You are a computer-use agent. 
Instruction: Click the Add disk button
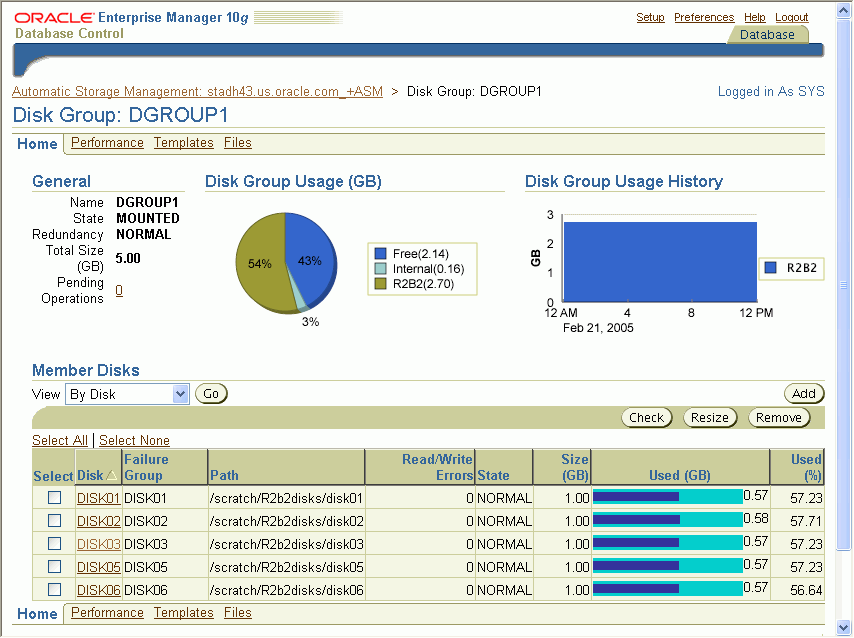[804, 394]
